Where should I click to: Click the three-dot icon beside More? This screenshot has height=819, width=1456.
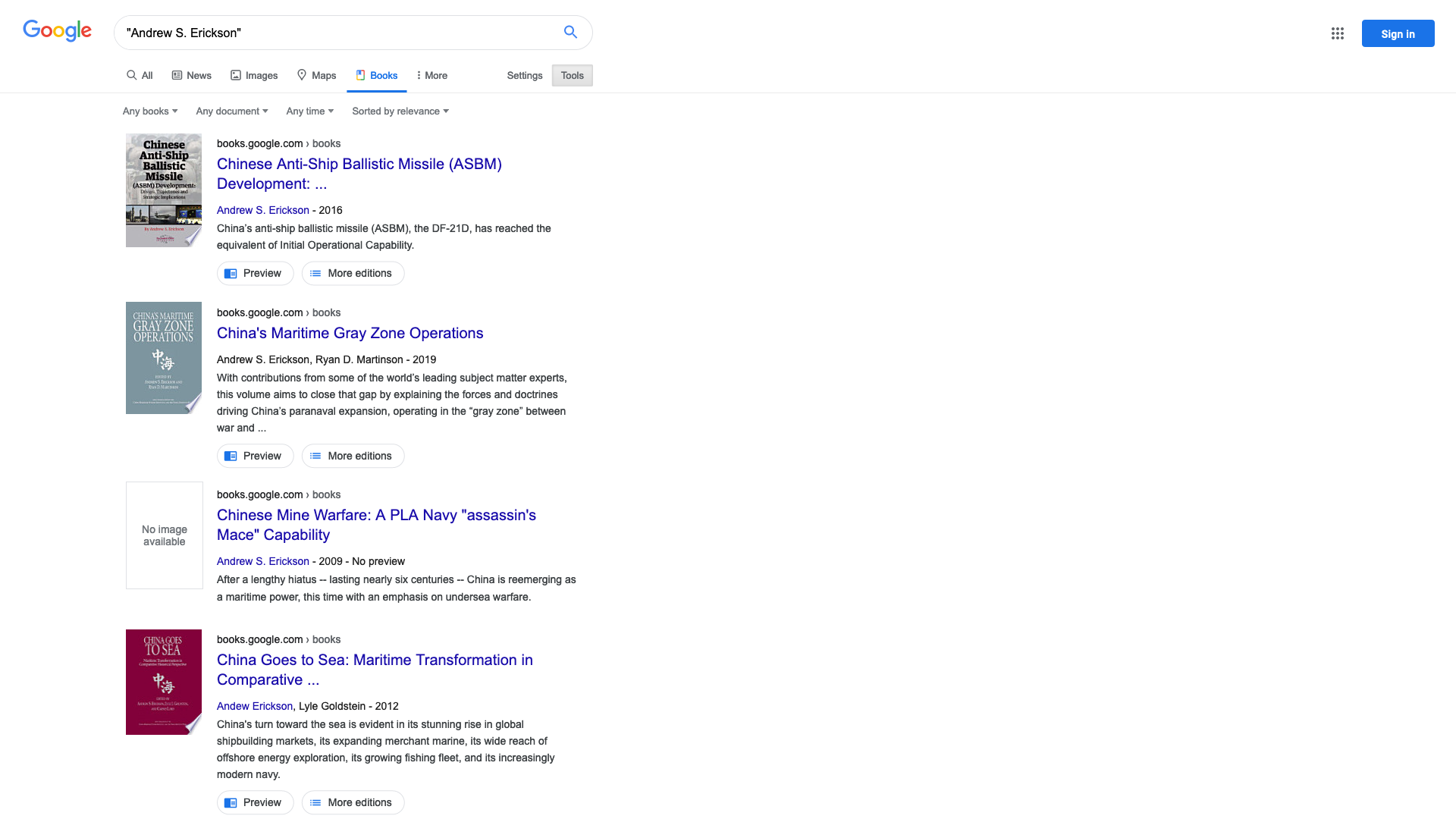(x=419, y=75)
